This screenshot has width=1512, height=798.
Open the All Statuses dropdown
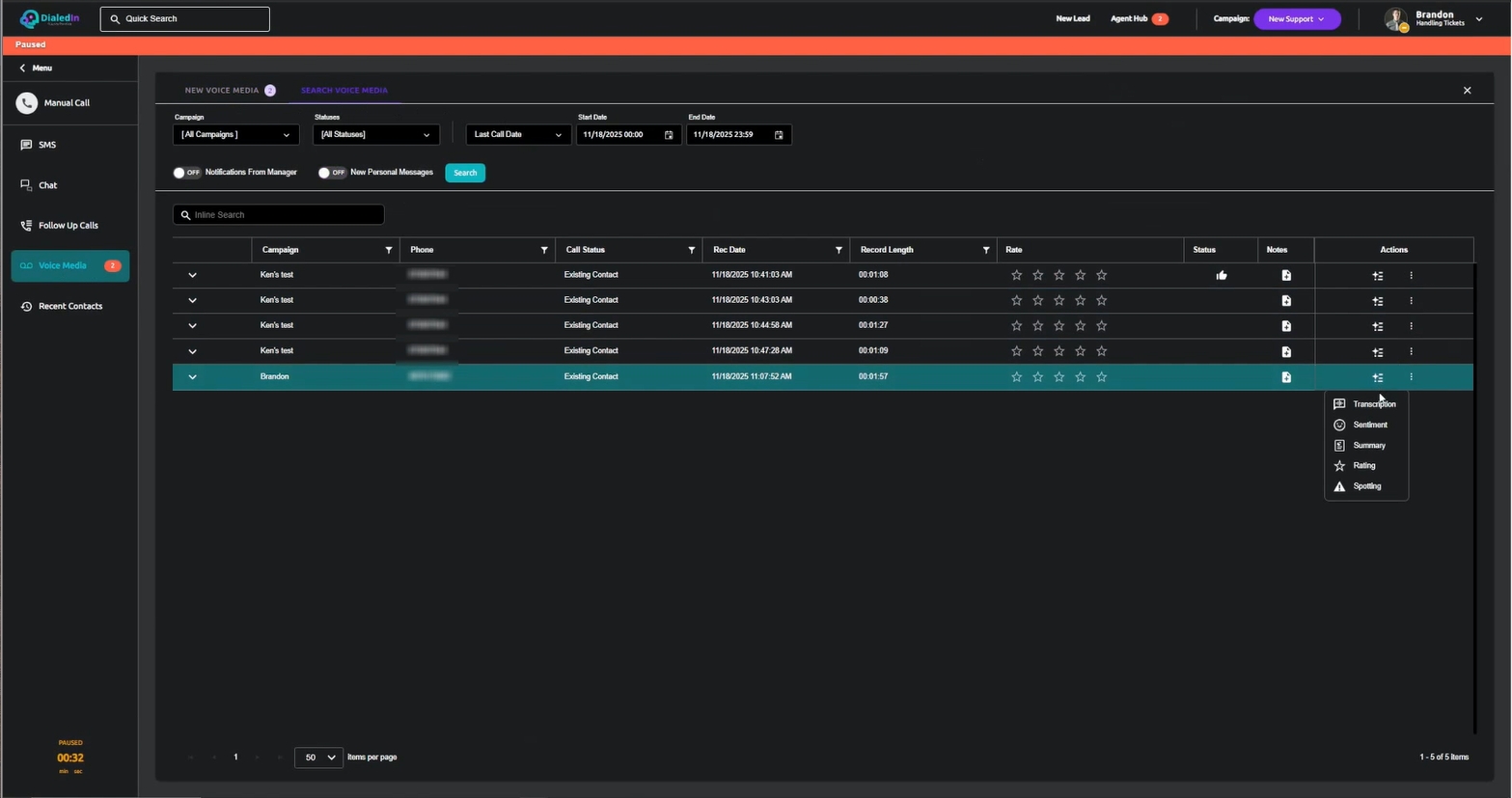[375, 135]
